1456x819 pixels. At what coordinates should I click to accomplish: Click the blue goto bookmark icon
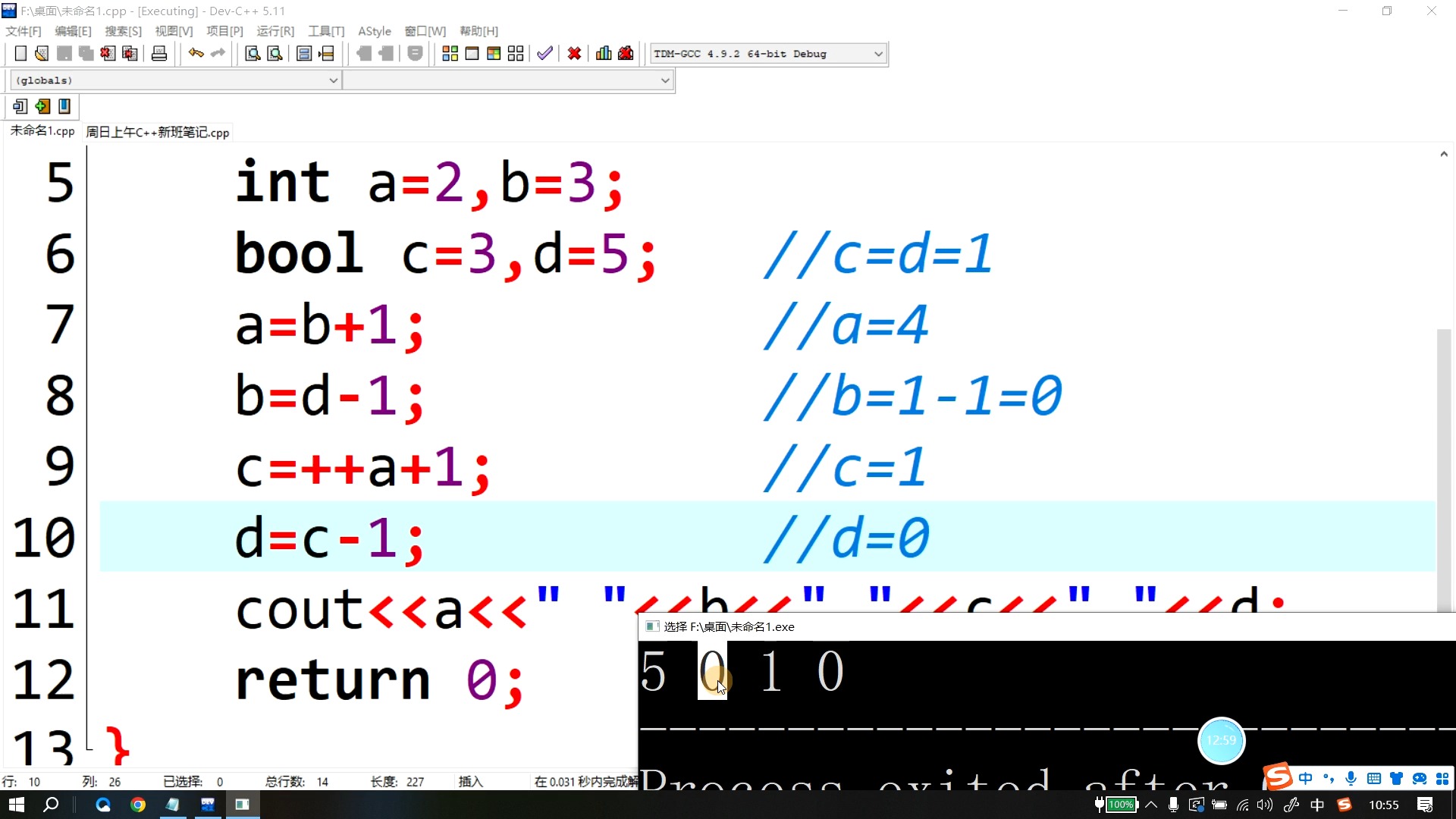coord(64,107)
